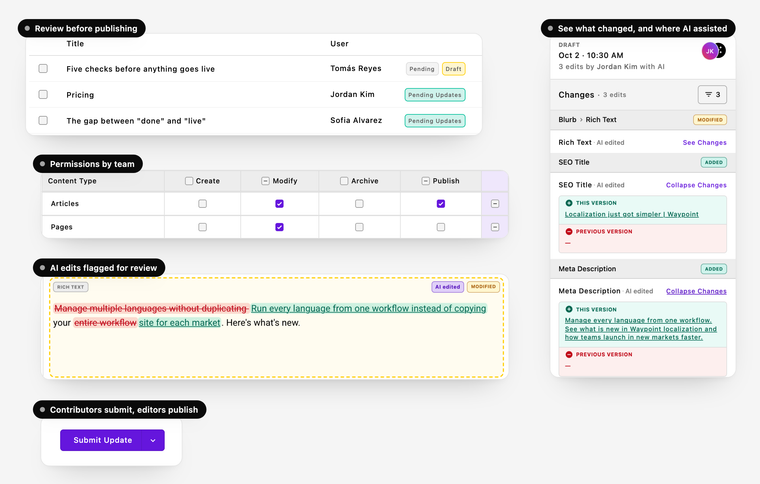Open 'The gap between "done" and "live"' entry
The width and height of the screenshot is (760, 484).
pos(136,121)
